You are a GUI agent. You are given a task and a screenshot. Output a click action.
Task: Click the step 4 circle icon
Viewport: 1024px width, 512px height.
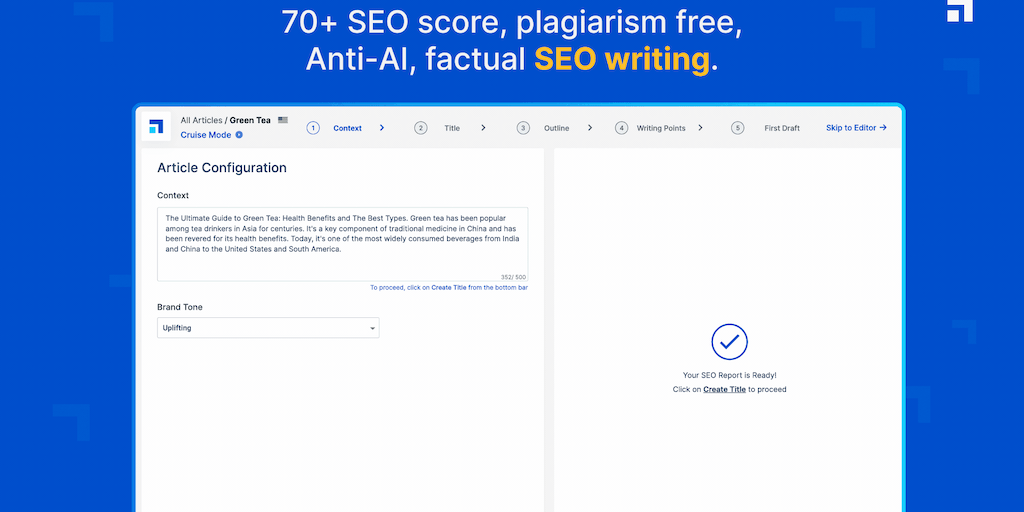coord(622,128)
